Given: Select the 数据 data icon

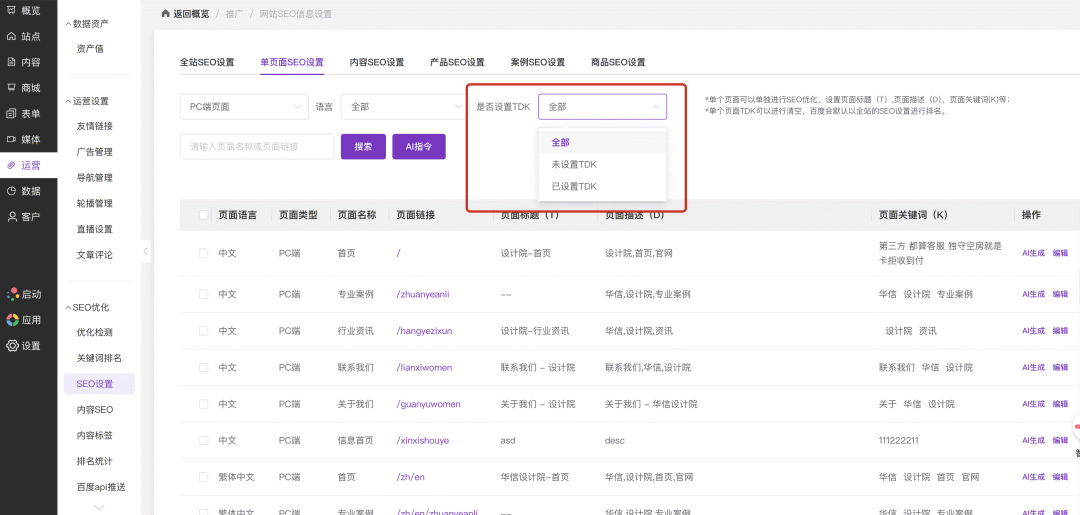Looking at the screenshot, I should click(x=11, y=191).
